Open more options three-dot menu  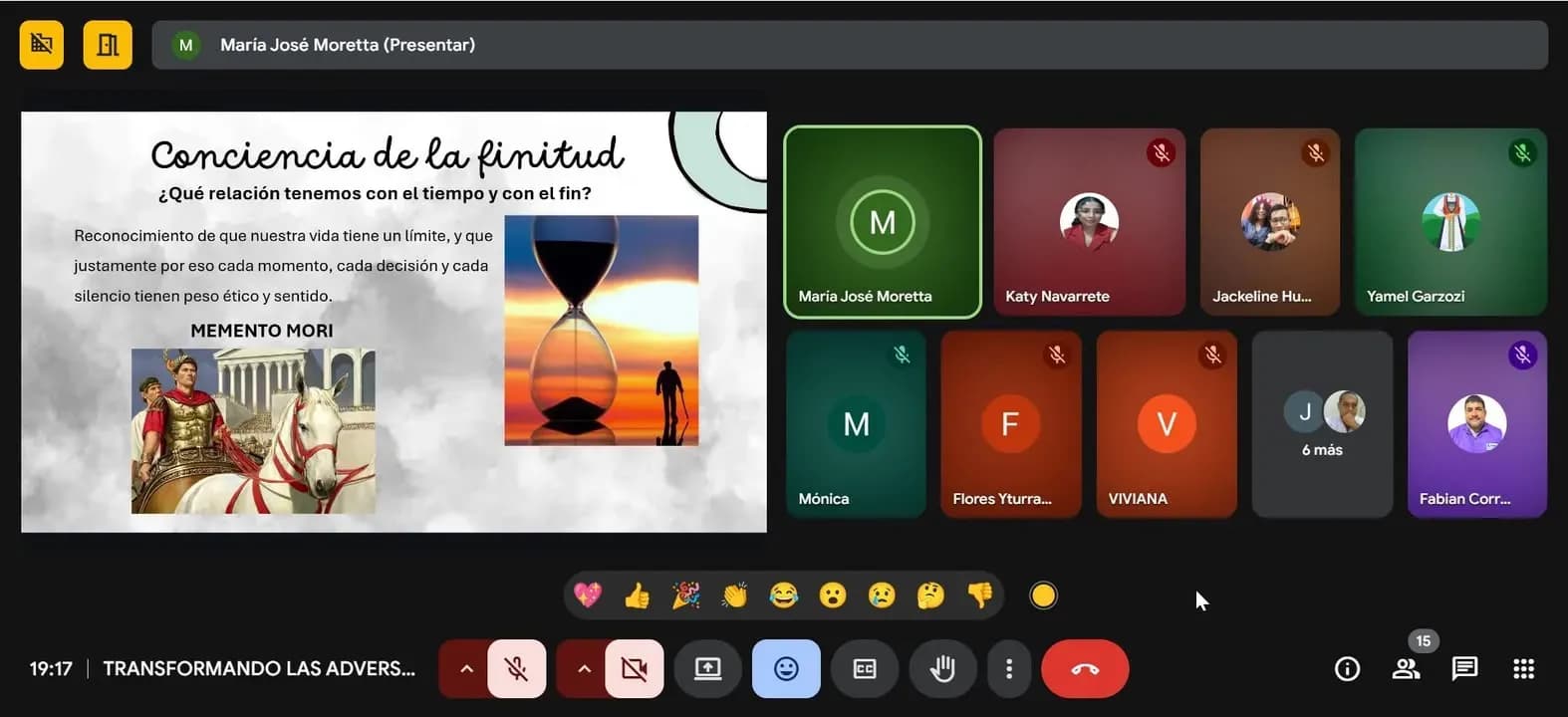(x=1009, y=669)
